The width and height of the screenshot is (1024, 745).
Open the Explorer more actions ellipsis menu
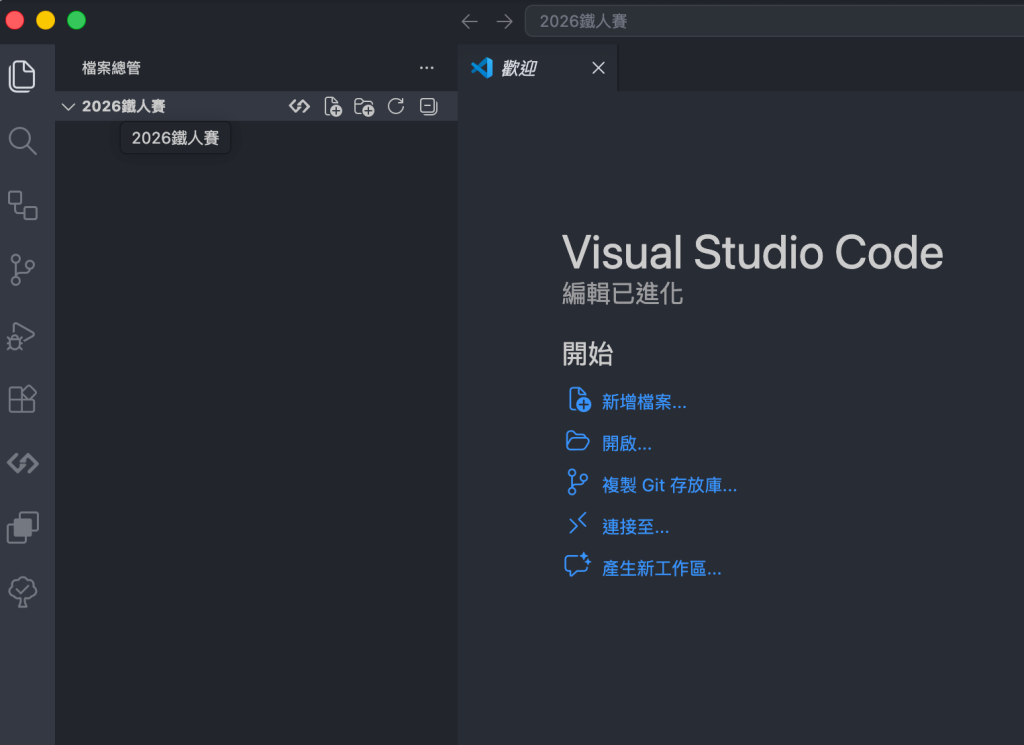(x=426, y=68)
